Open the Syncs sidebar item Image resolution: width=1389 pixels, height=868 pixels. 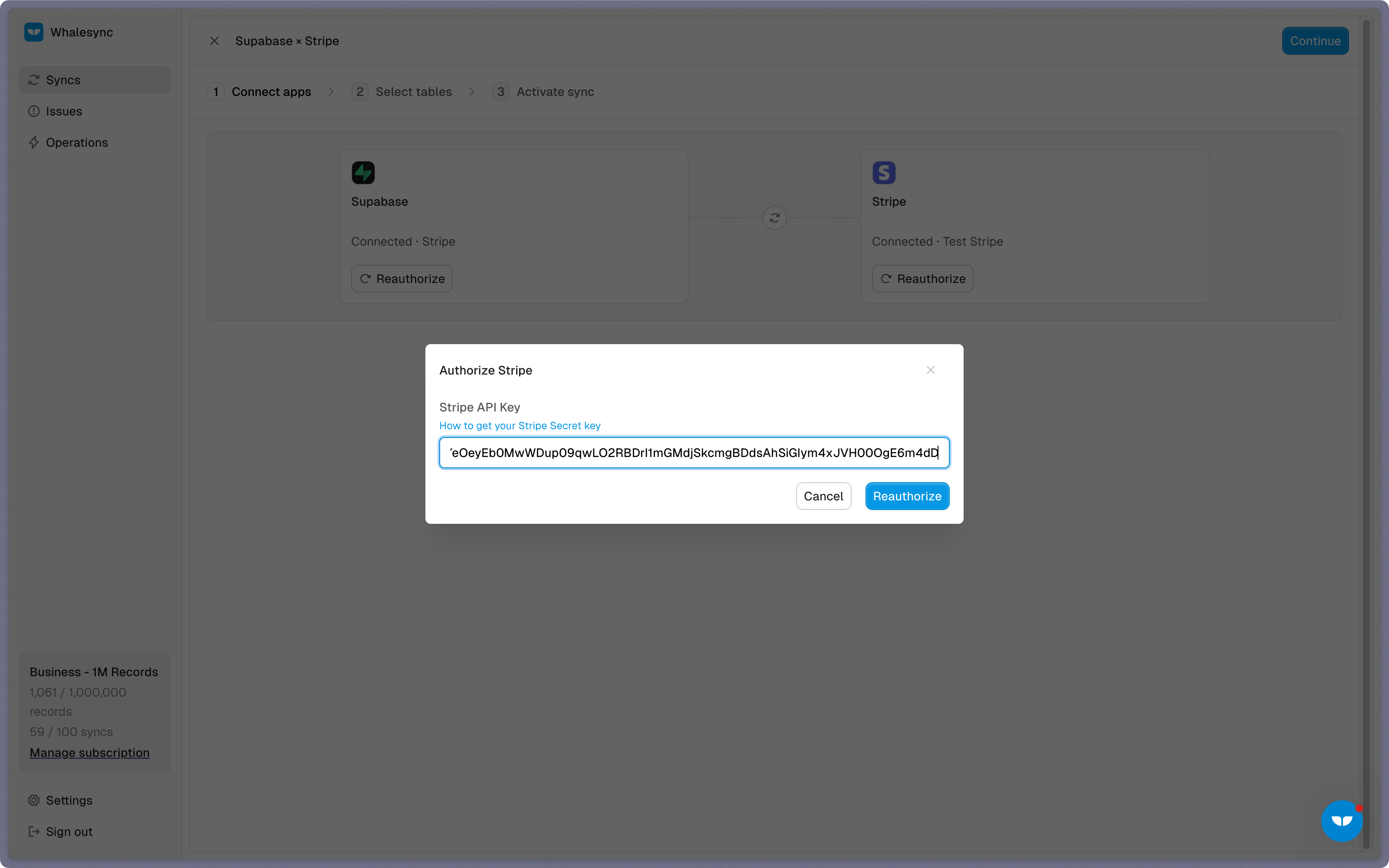[95, 80]
